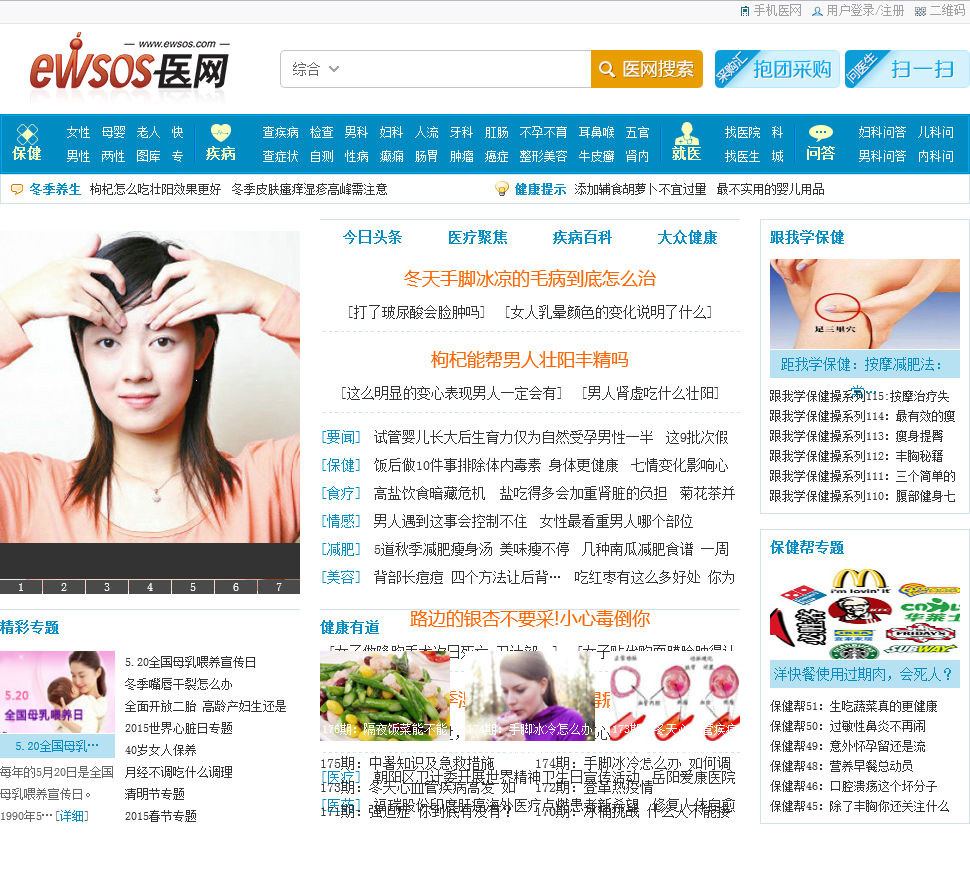The image size is (970, 882).
Task: Select slideshow page 5
Action: click(x=193, y=587)
